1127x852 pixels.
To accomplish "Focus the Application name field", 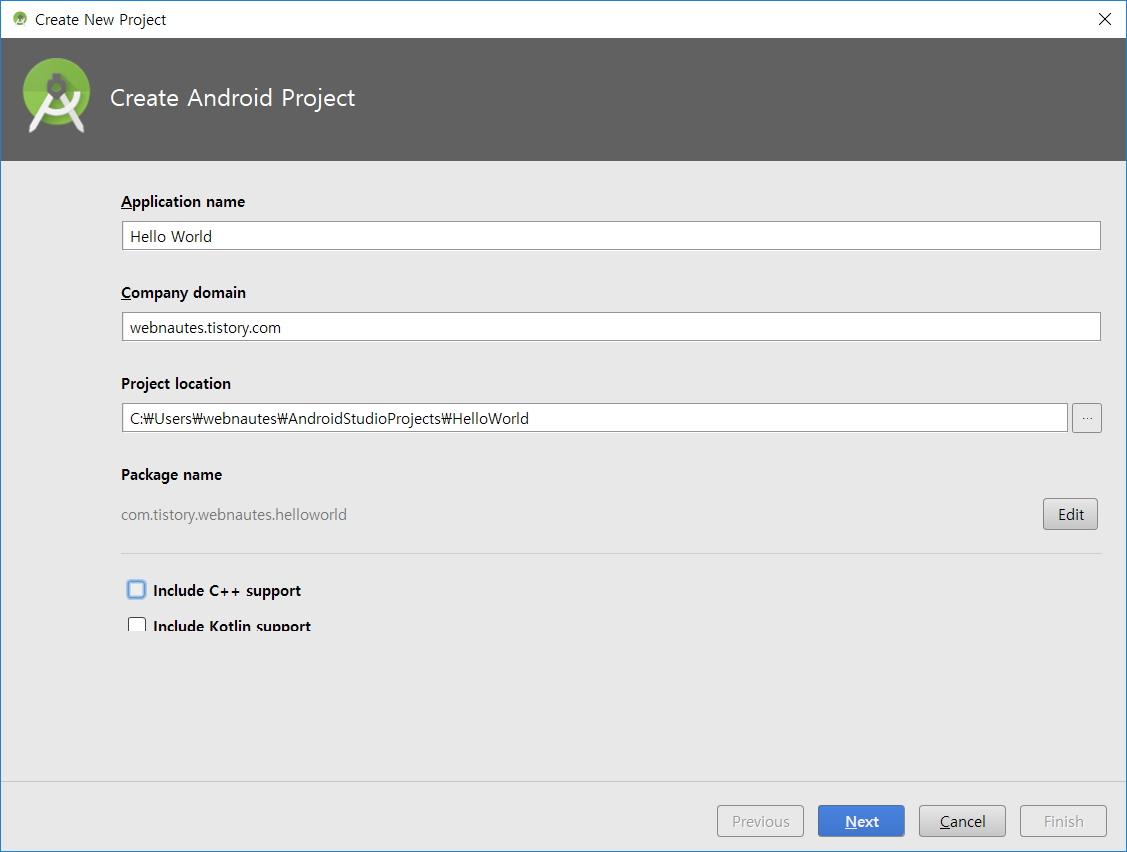I will click(611, 236).
